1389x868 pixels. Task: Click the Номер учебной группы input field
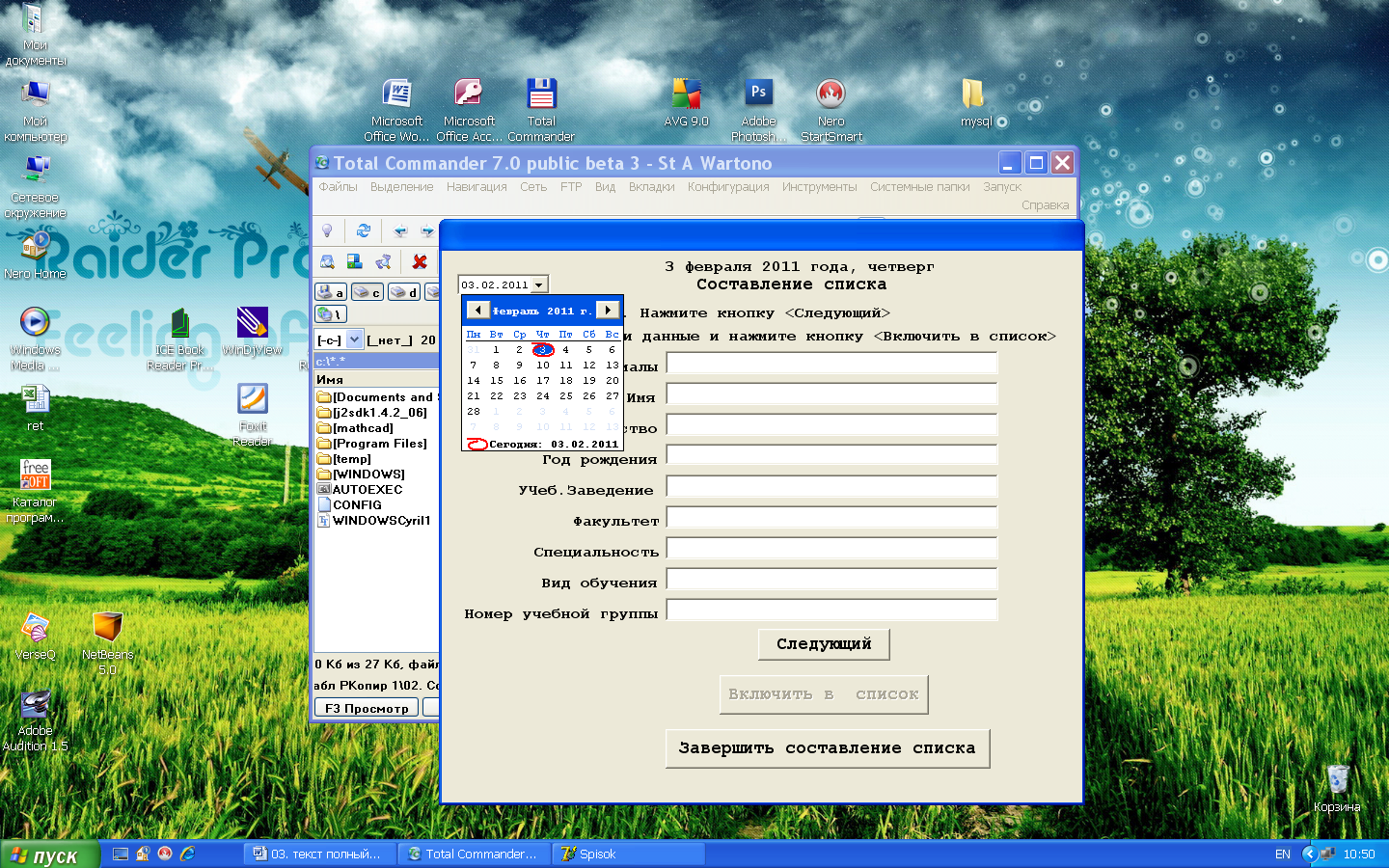pyautogui.click(x=831, y=610)
